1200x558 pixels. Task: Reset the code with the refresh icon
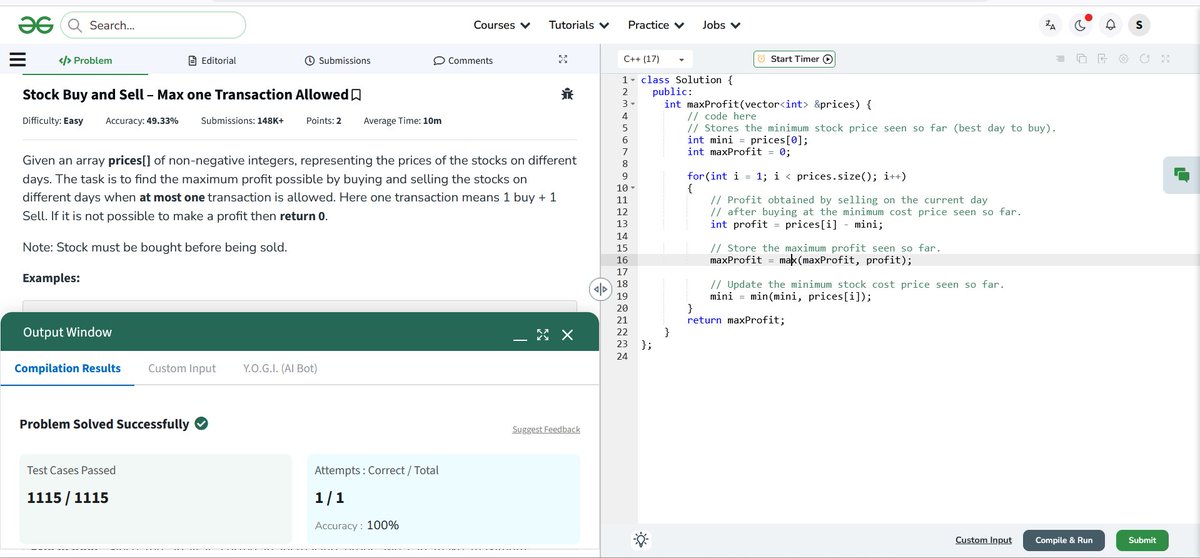pyautogui.click(x=1145, y=59)
